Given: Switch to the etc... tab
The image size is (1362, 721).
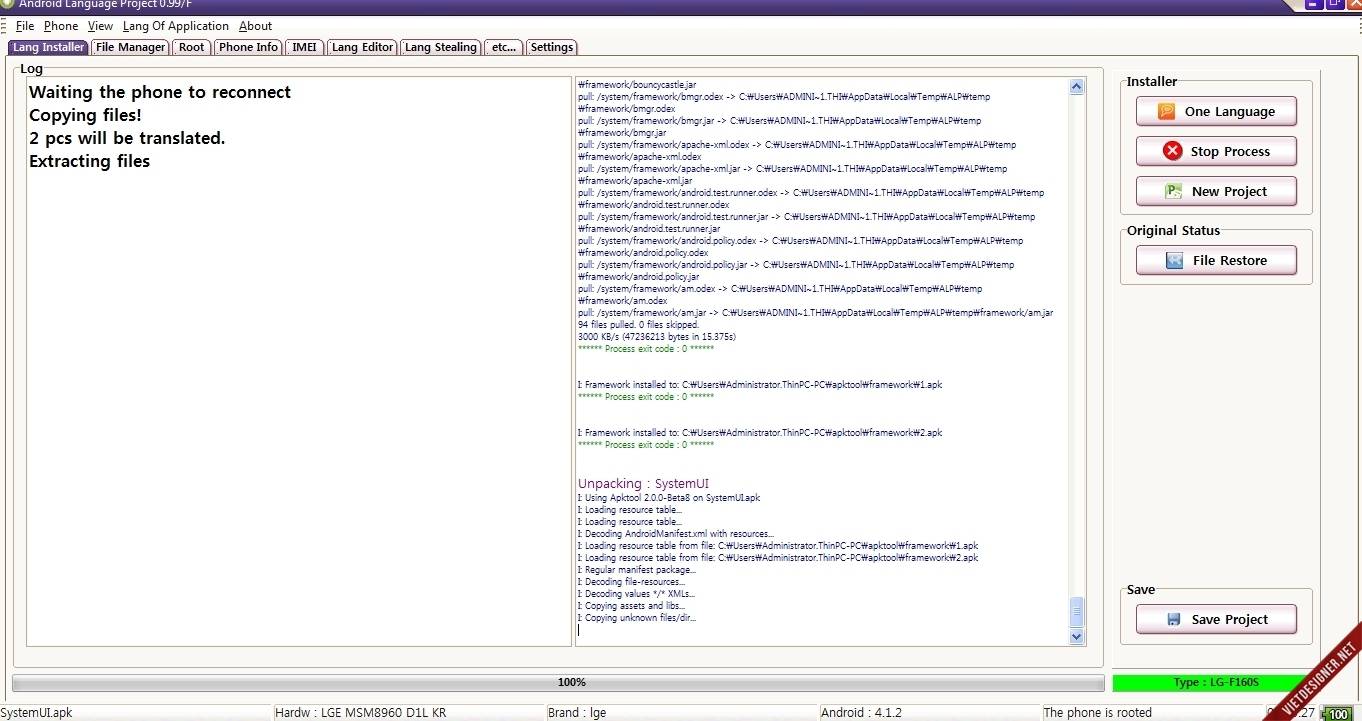Looking at the screenshot, I should 504,47.
